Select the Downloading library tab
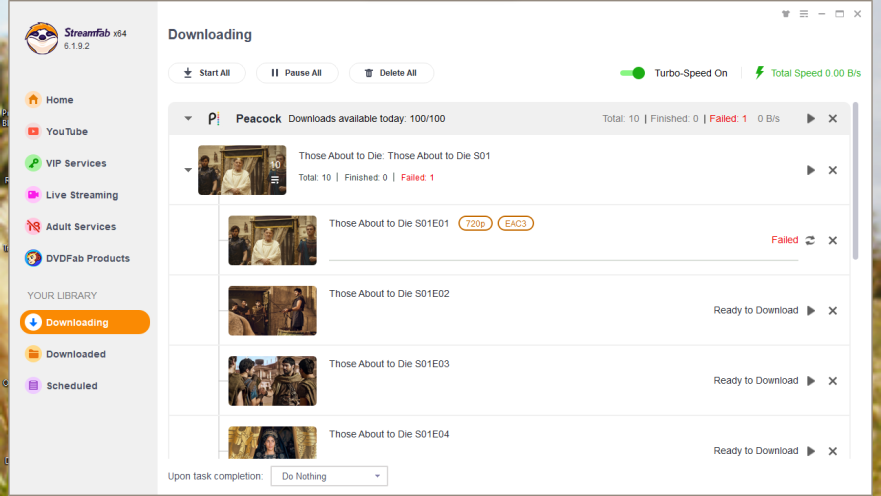The width and height of the screenshot is (881, 496). tap(85, 322)
